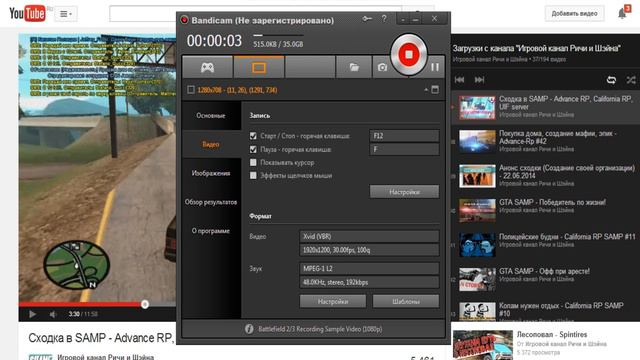Image resolution: width=640 pixels, height=360 pixels.
Task: Open Bandicam output folder icon
Action: tap(354, 67)
